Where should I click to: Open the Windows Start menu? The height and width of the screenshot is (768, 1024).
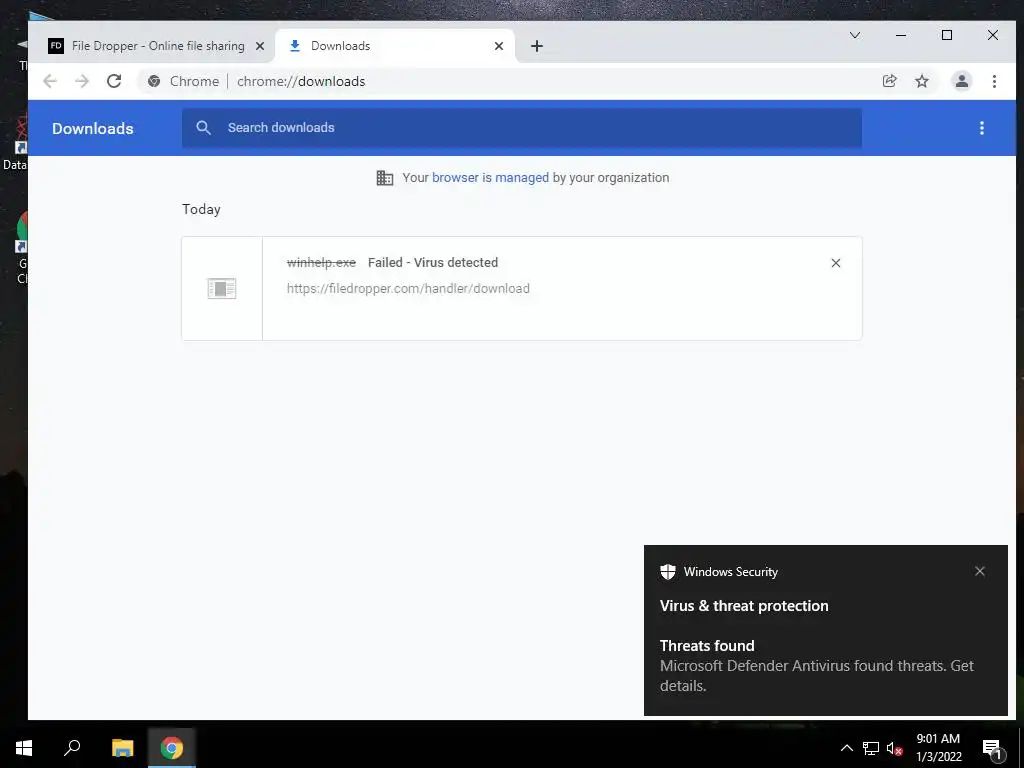24,748
